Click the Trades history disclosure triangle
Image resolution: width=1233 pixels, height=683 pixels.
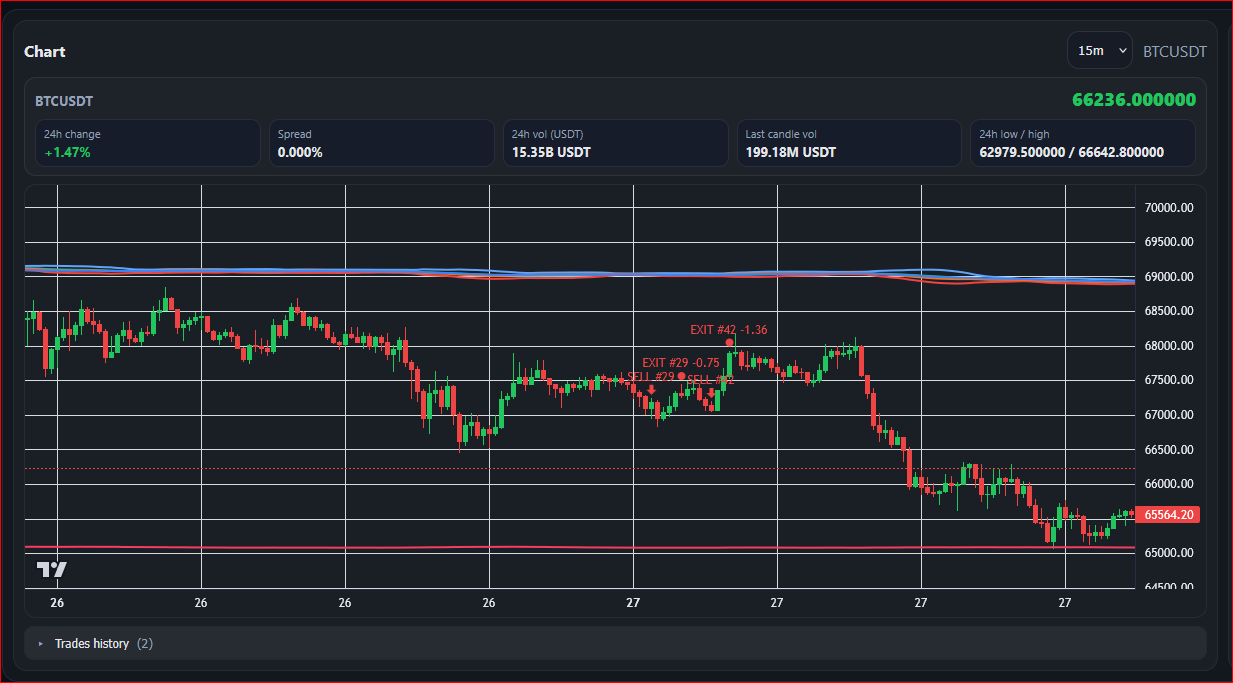[41, 644]
